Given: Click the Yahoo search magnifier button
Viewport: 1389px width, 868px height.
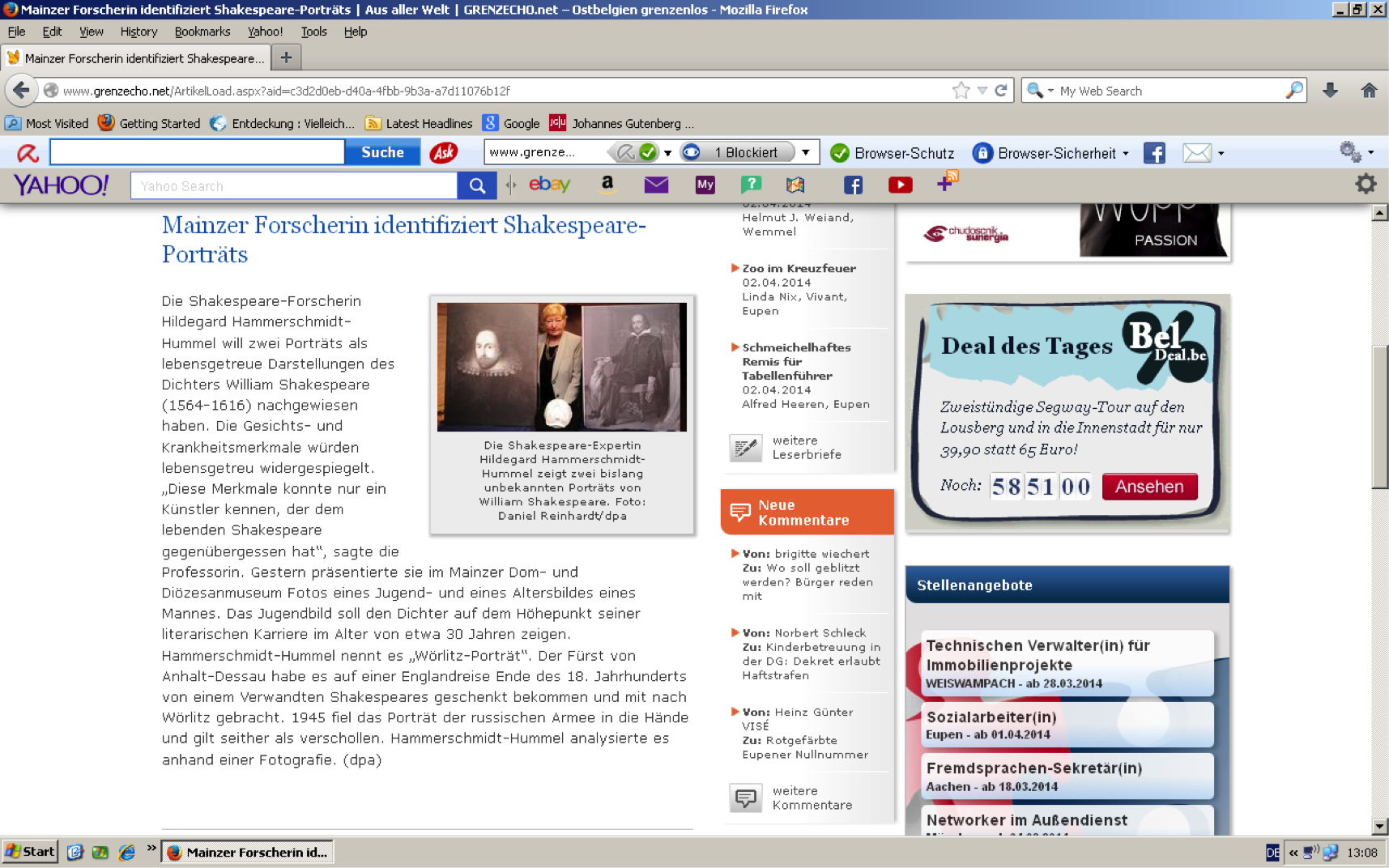Looking at the screenshot, I should click(x=477, y=185).
